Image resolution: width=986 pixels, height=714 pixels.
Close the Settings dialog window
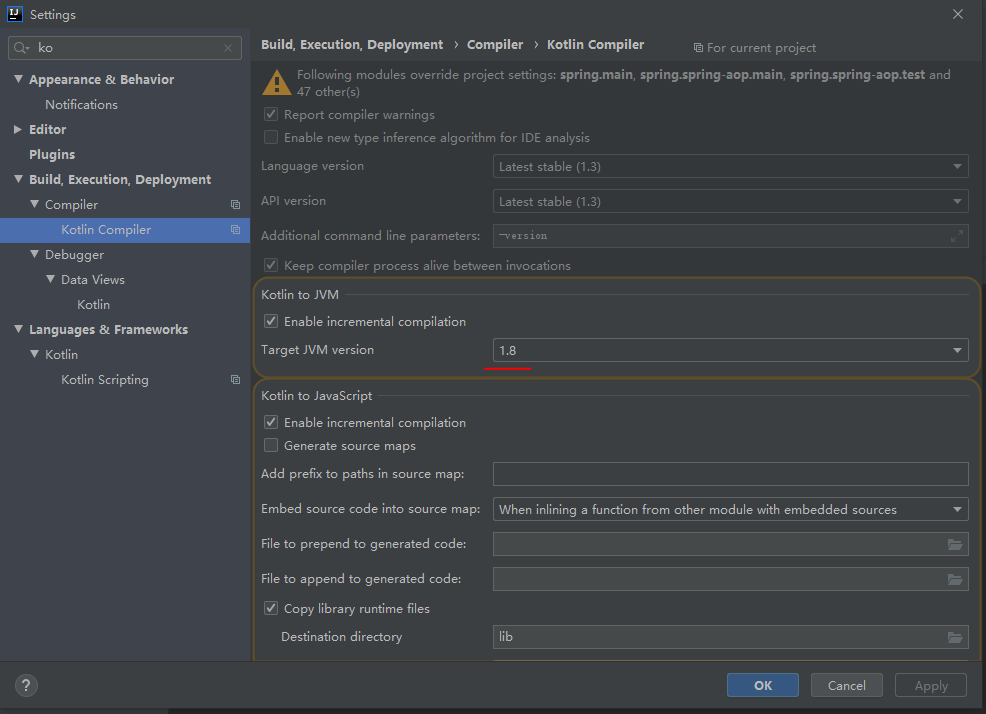[958, 14]
